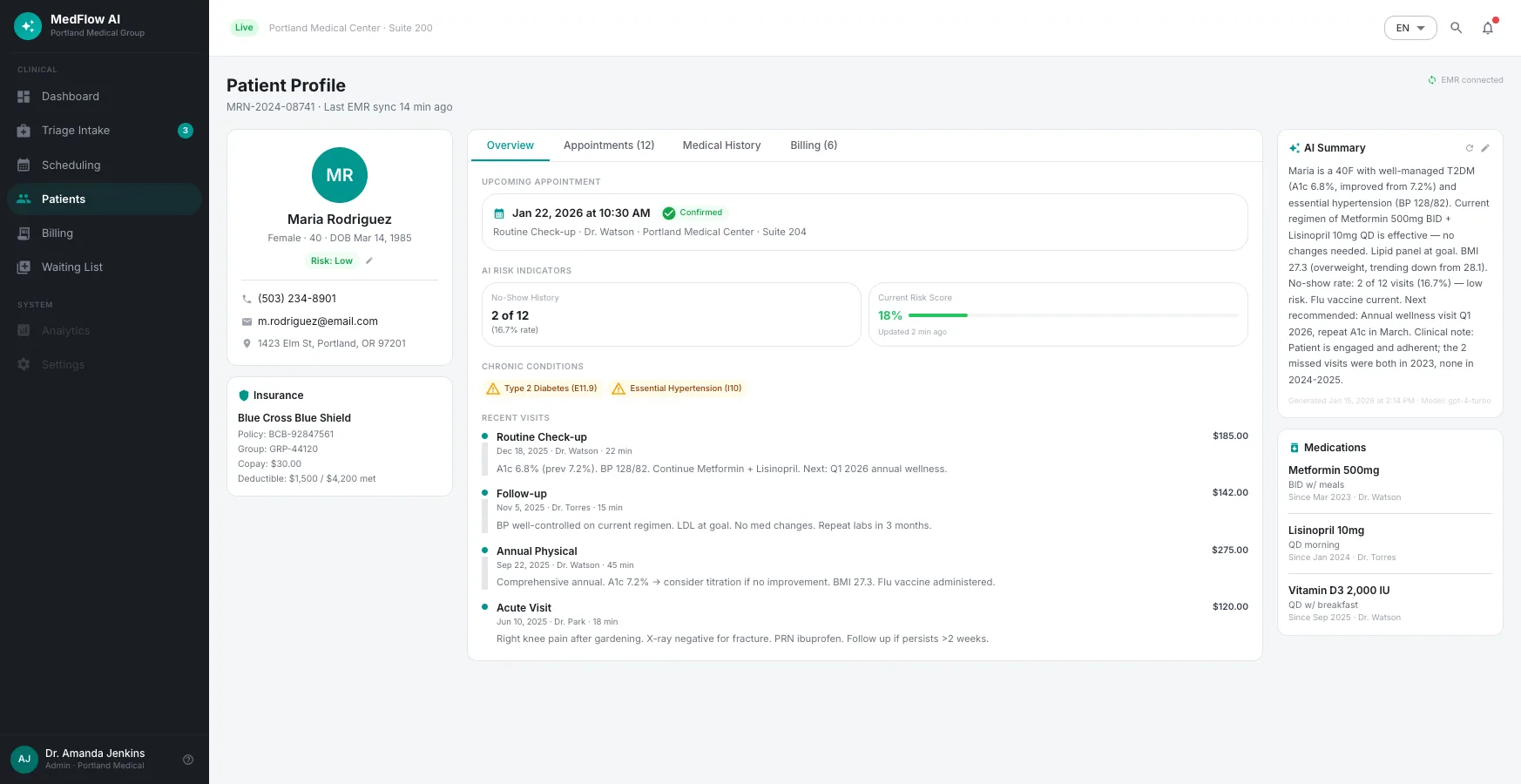Click the MedFlow AI logo icon
Screen dimensions: 1521x784
pos(28,26)
